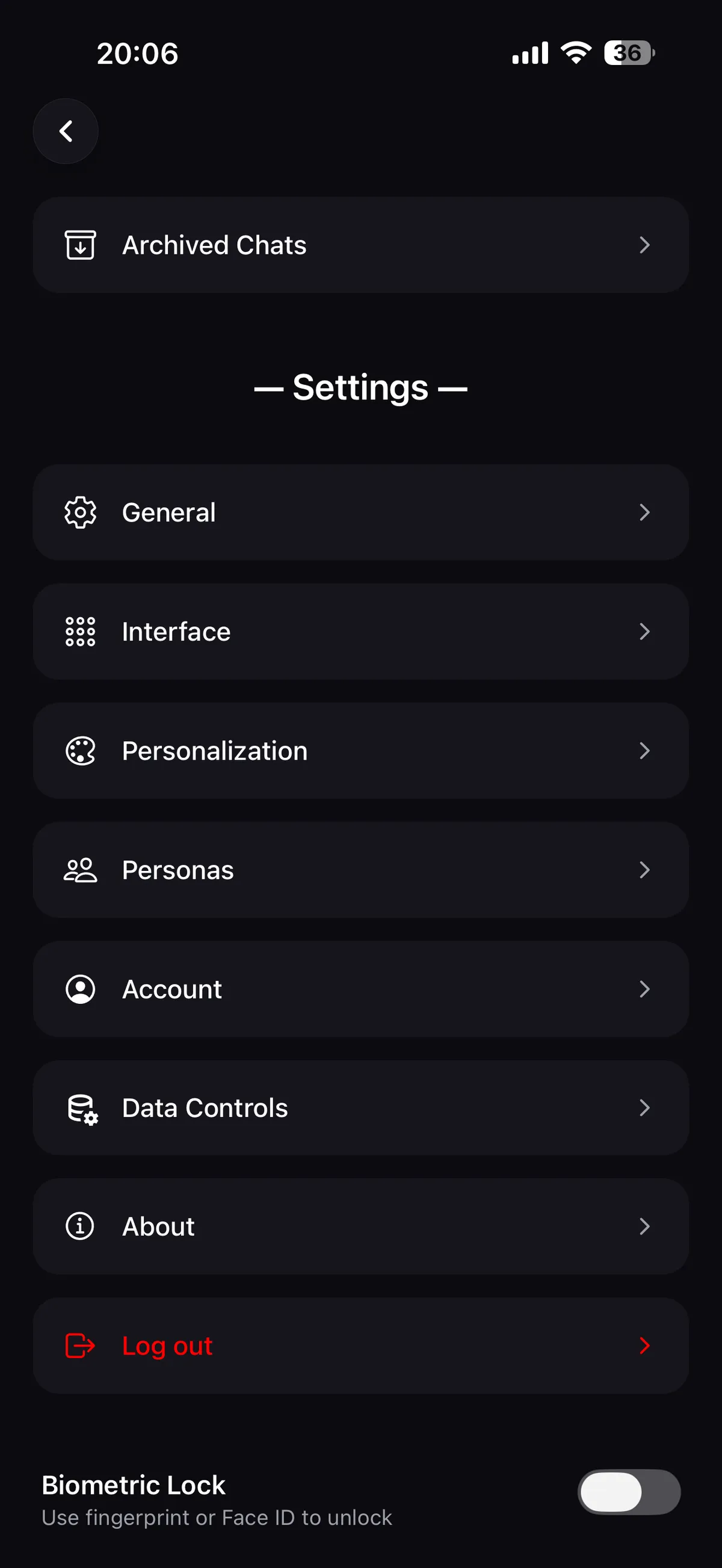The image size is (722, 1568).
Task: Open the About text label
Action: coord(158,1226)
